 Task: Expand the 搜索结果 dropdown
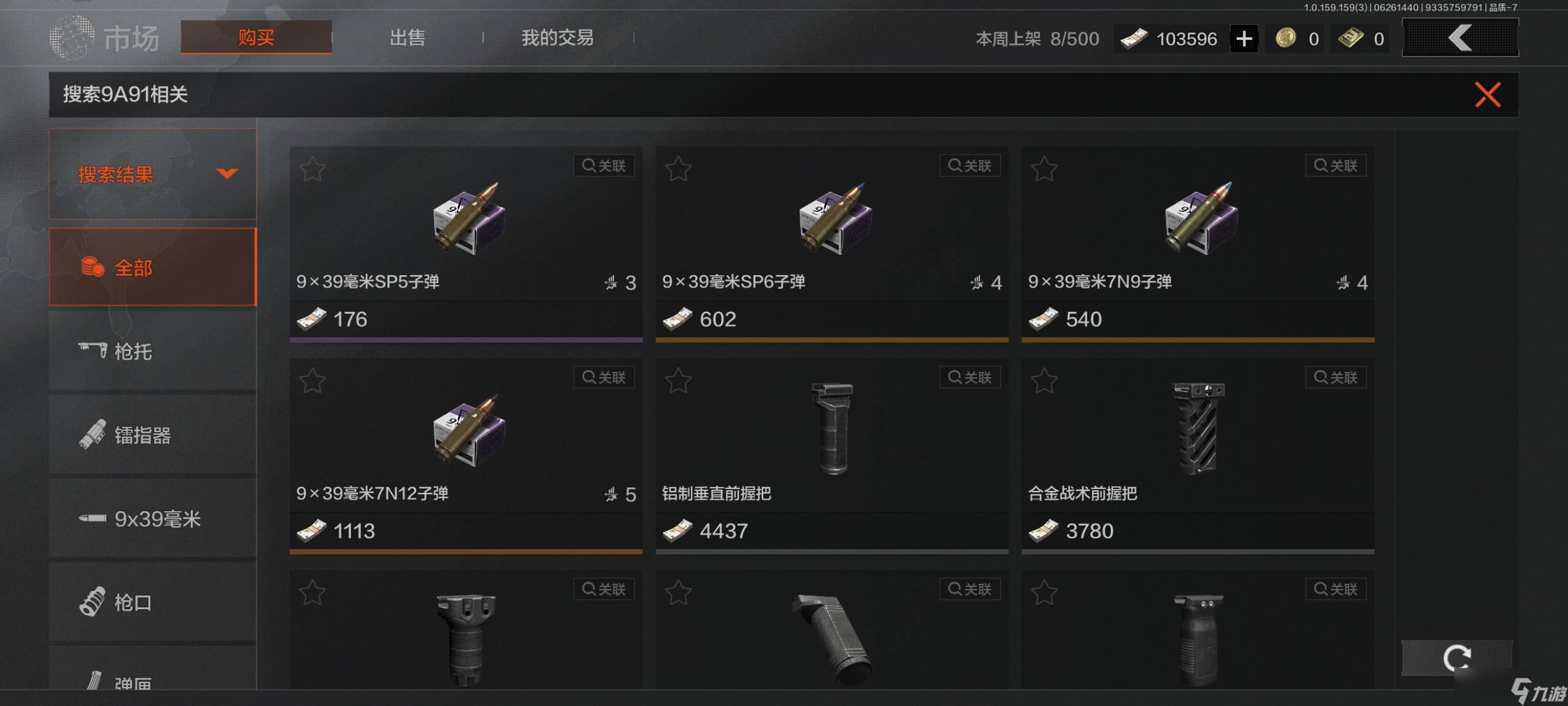click(153, 174)
